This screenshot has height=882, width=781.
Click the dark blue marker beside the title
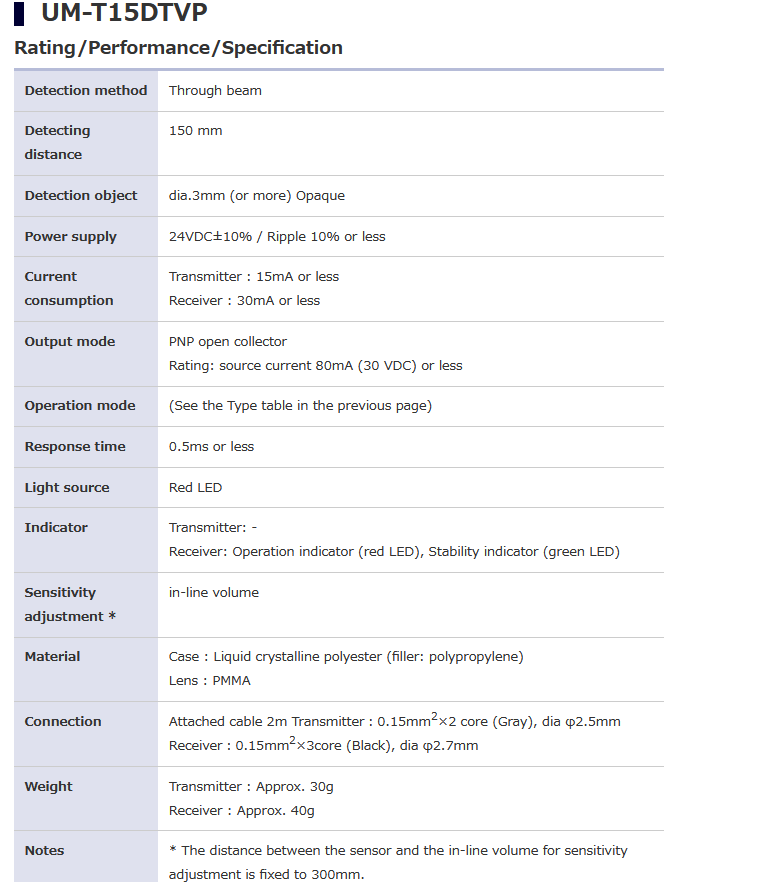tap(19, 14)
